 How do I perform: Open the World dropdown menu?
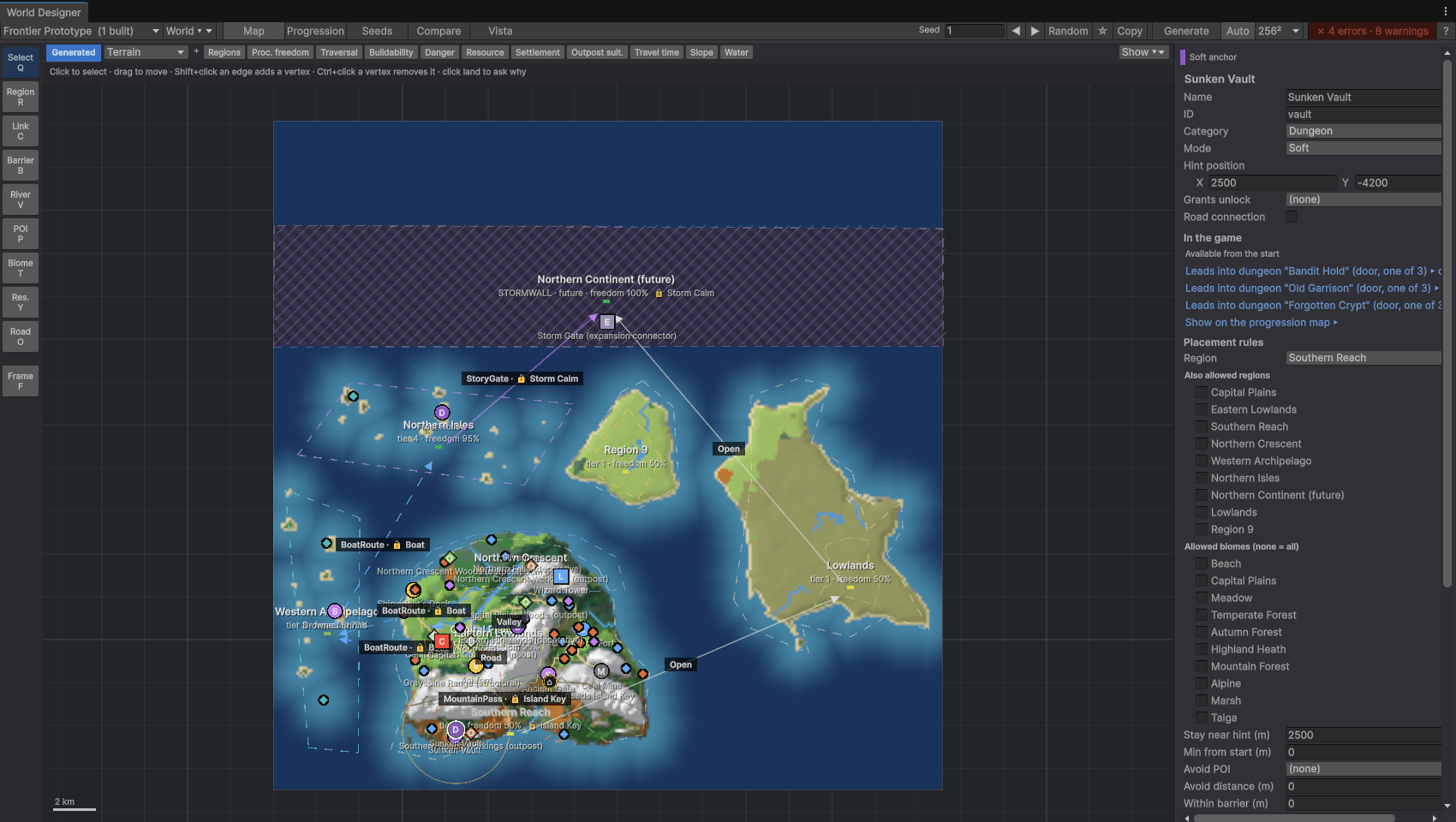tap(188, 31)
